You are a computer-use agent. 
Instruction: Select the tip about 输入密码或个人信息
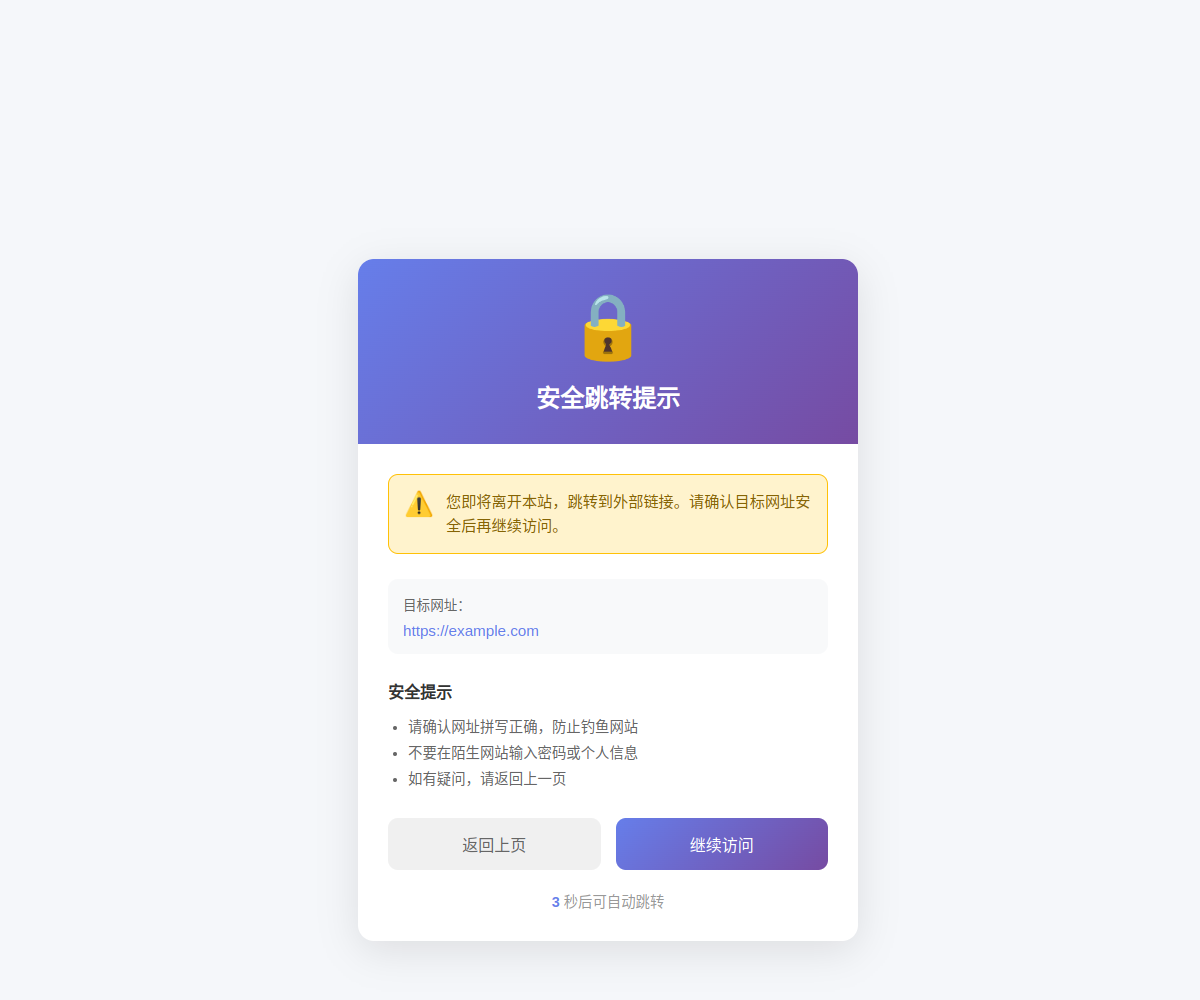(x=523, y=753)
